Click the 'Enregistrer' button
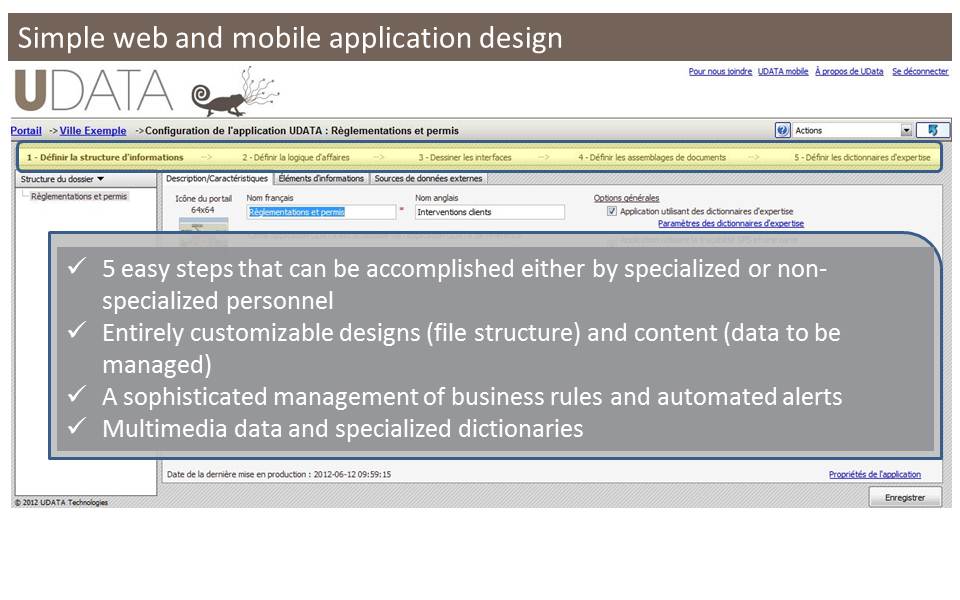Screen dimensions: 960x600 pos(904,497)
